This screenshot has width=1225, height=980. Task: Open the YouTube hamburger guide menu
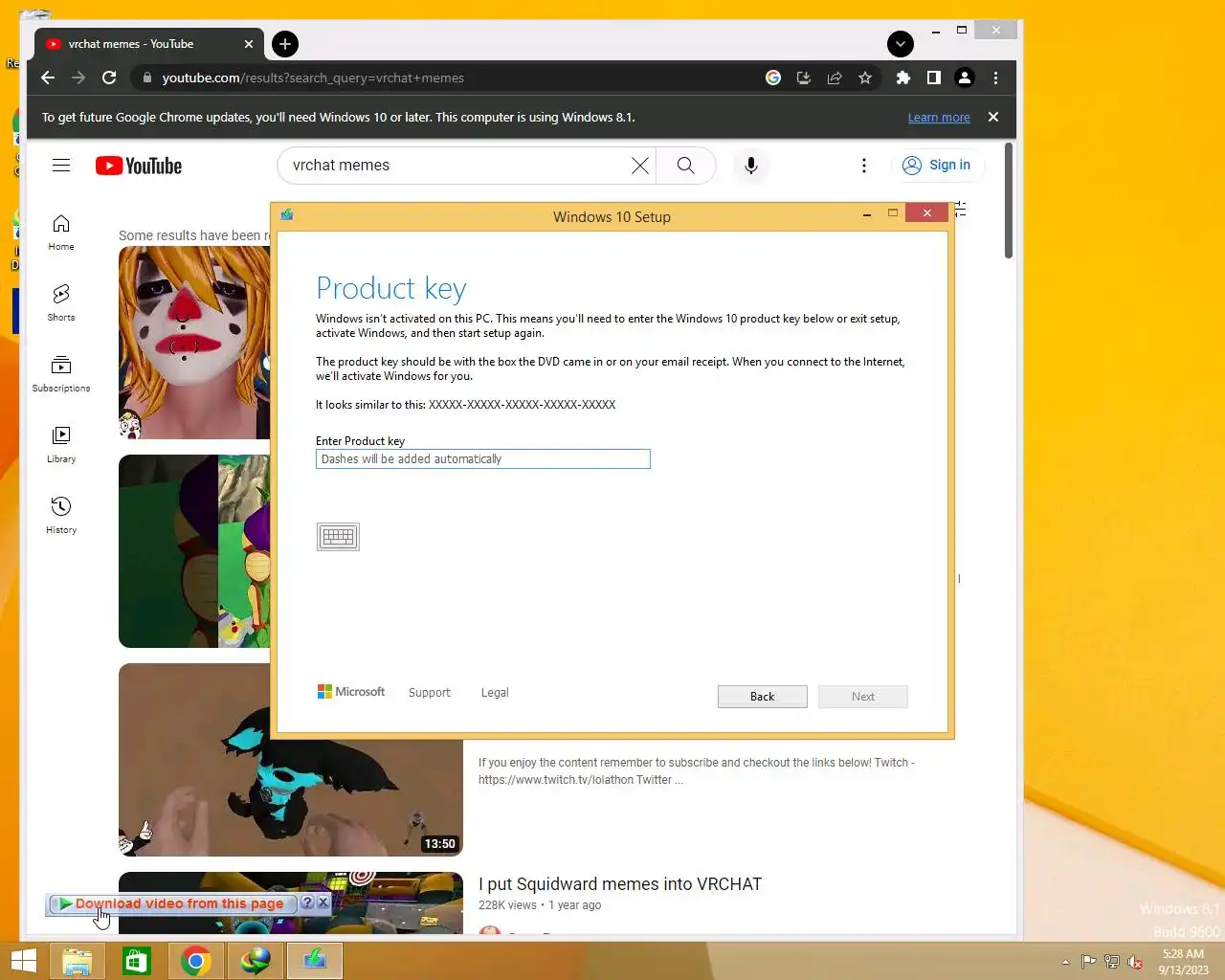[61, 166]
